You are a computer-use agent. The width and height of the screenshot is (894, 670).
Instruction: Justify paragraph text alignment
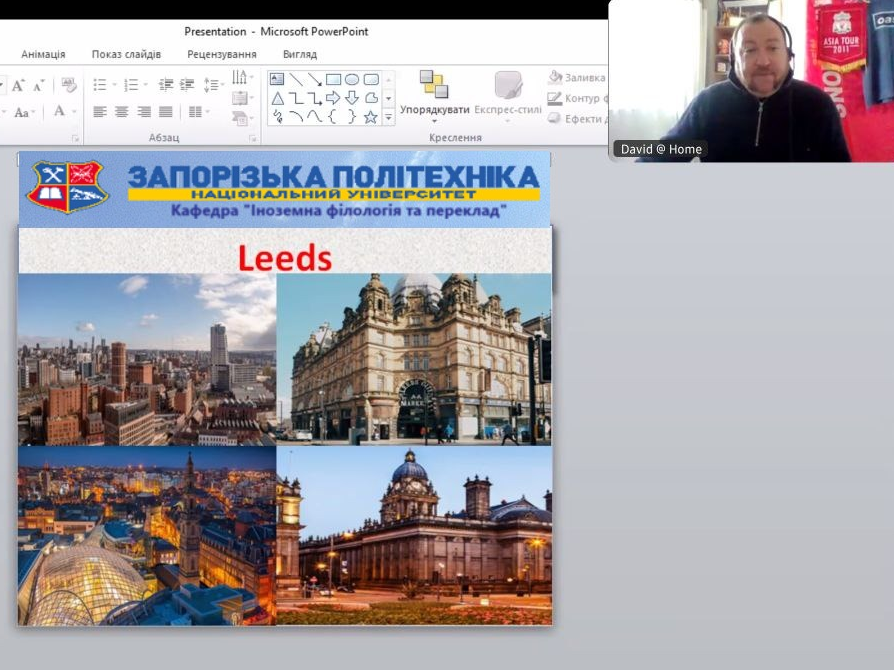coord(165,112)
